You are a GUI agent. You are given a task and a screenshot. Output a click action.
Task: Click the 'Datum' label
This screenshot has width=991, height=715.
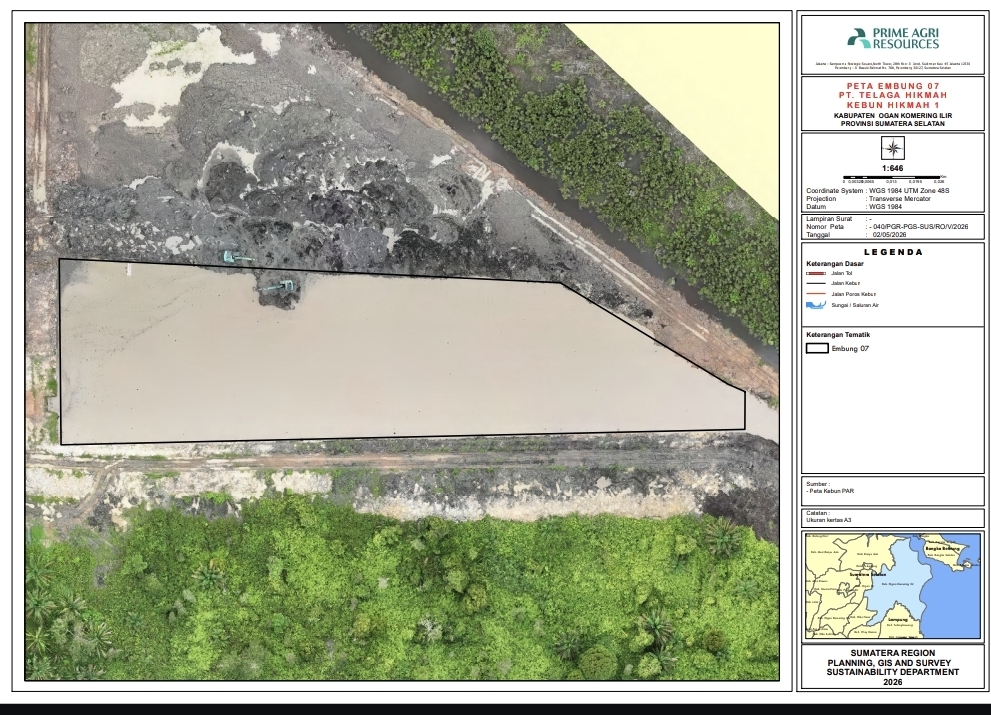pos(816,207)
